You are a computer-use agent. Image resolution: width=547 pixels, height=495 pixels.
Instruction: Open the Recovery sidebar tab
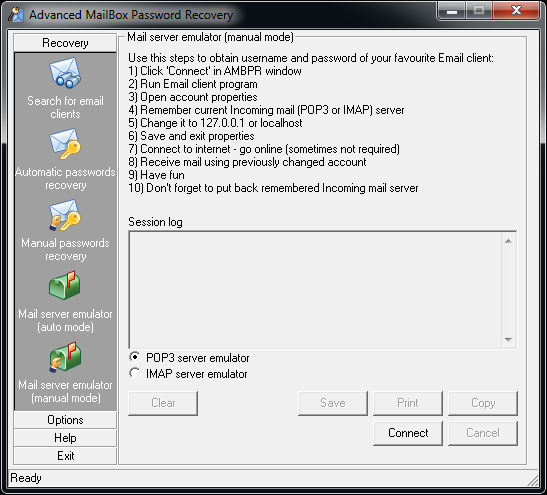click(x=65, y=43)
